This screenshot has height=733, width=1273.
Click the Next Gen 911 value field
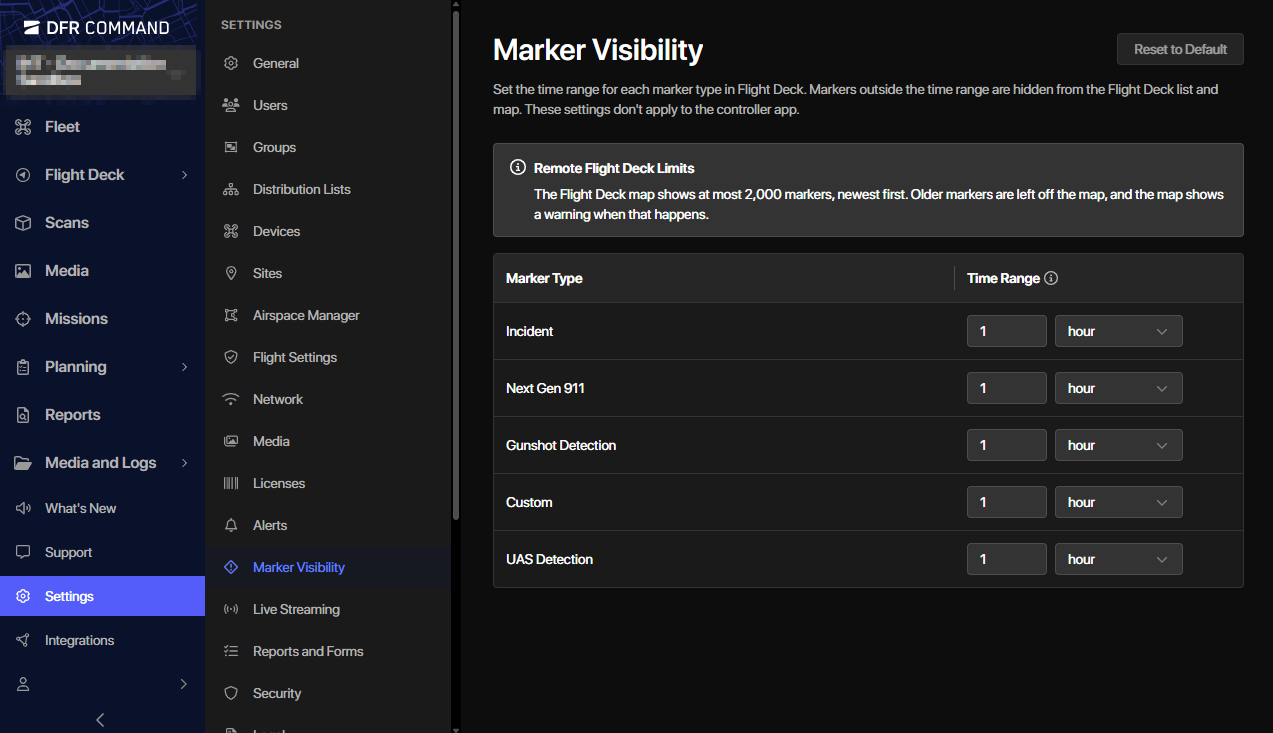1007,388
